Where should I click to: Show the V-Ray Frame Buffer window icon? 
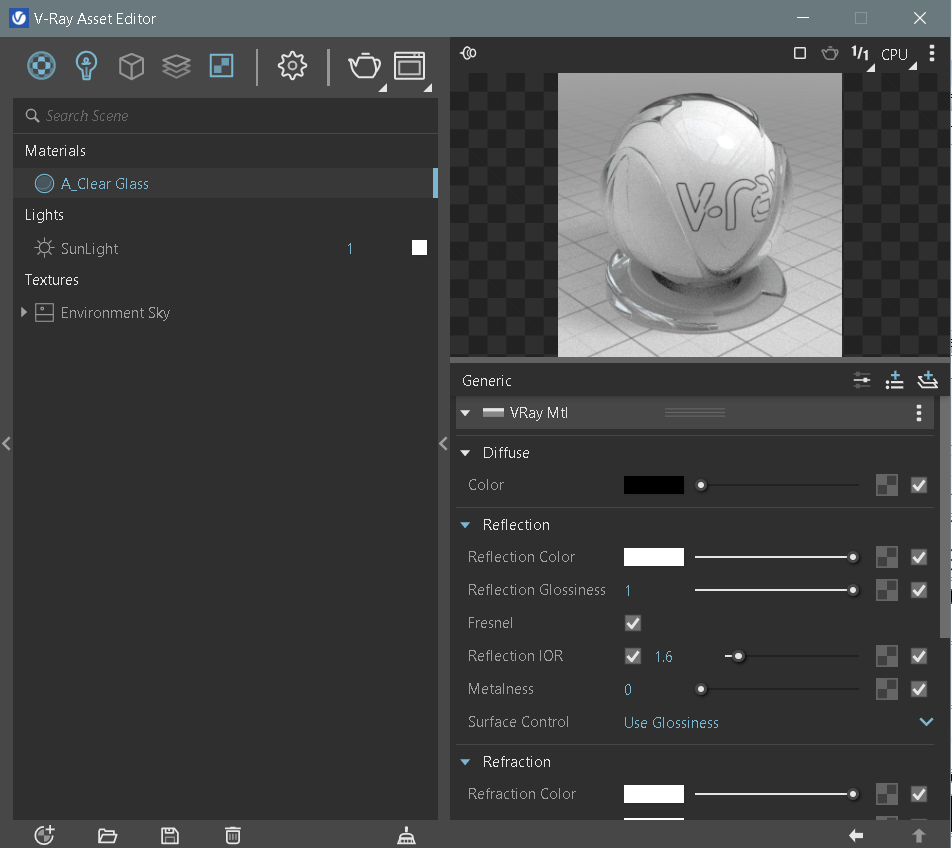[410, 66]
